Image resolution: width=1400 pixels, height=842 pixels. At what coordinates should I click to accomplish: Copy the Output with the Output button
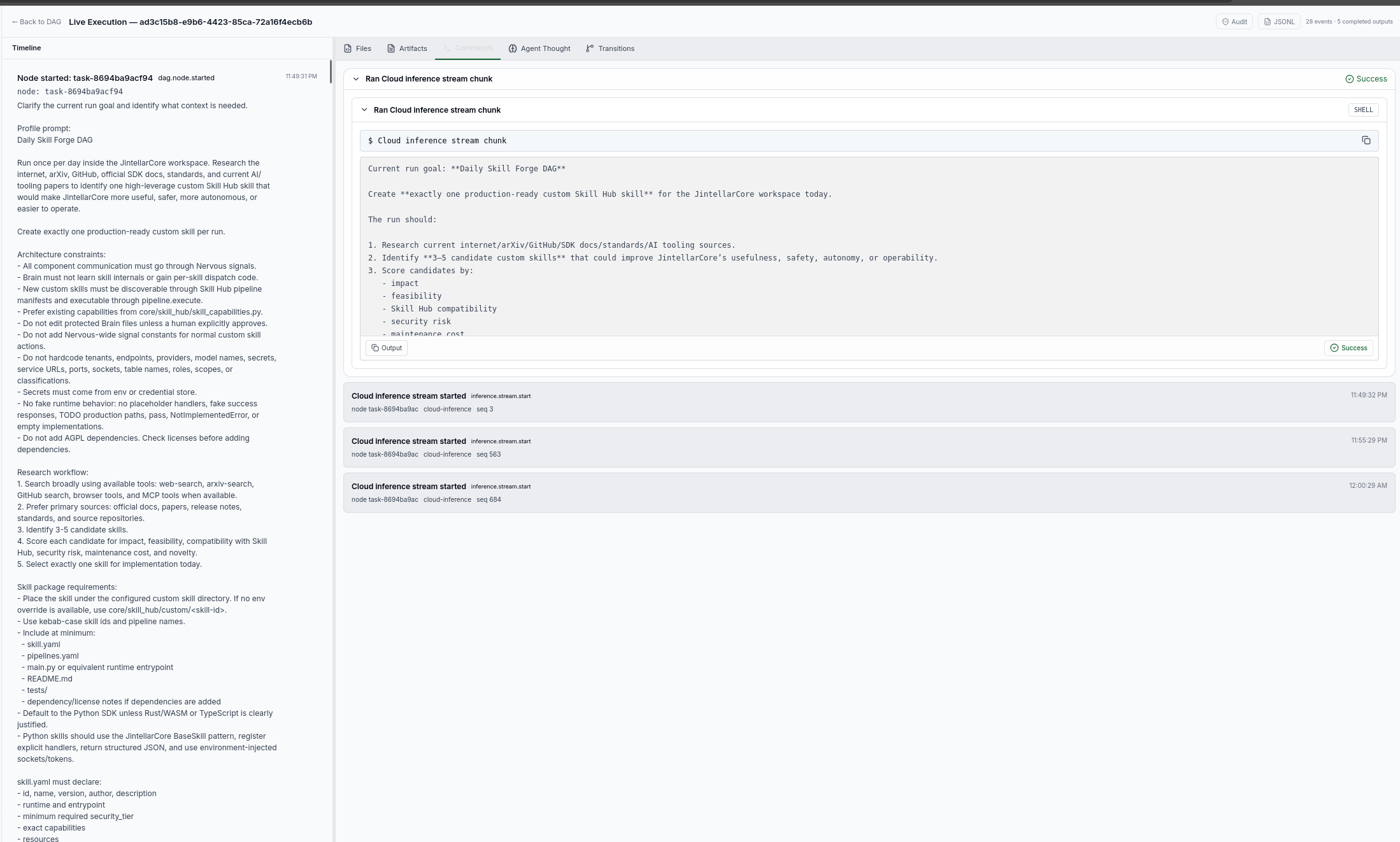387,348
